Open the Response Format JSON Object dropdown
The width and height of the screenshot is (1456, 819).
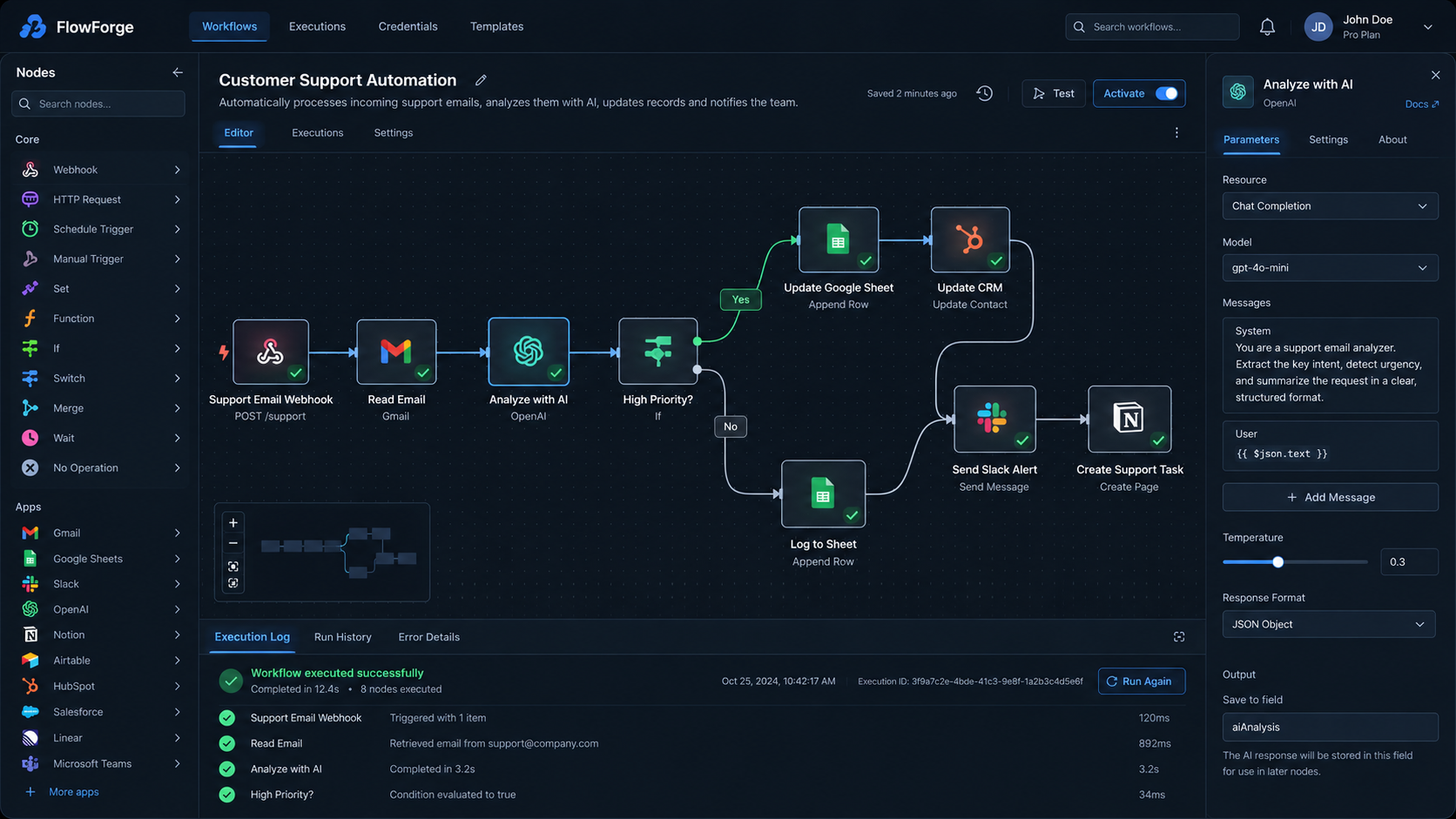coord(1329,624)
